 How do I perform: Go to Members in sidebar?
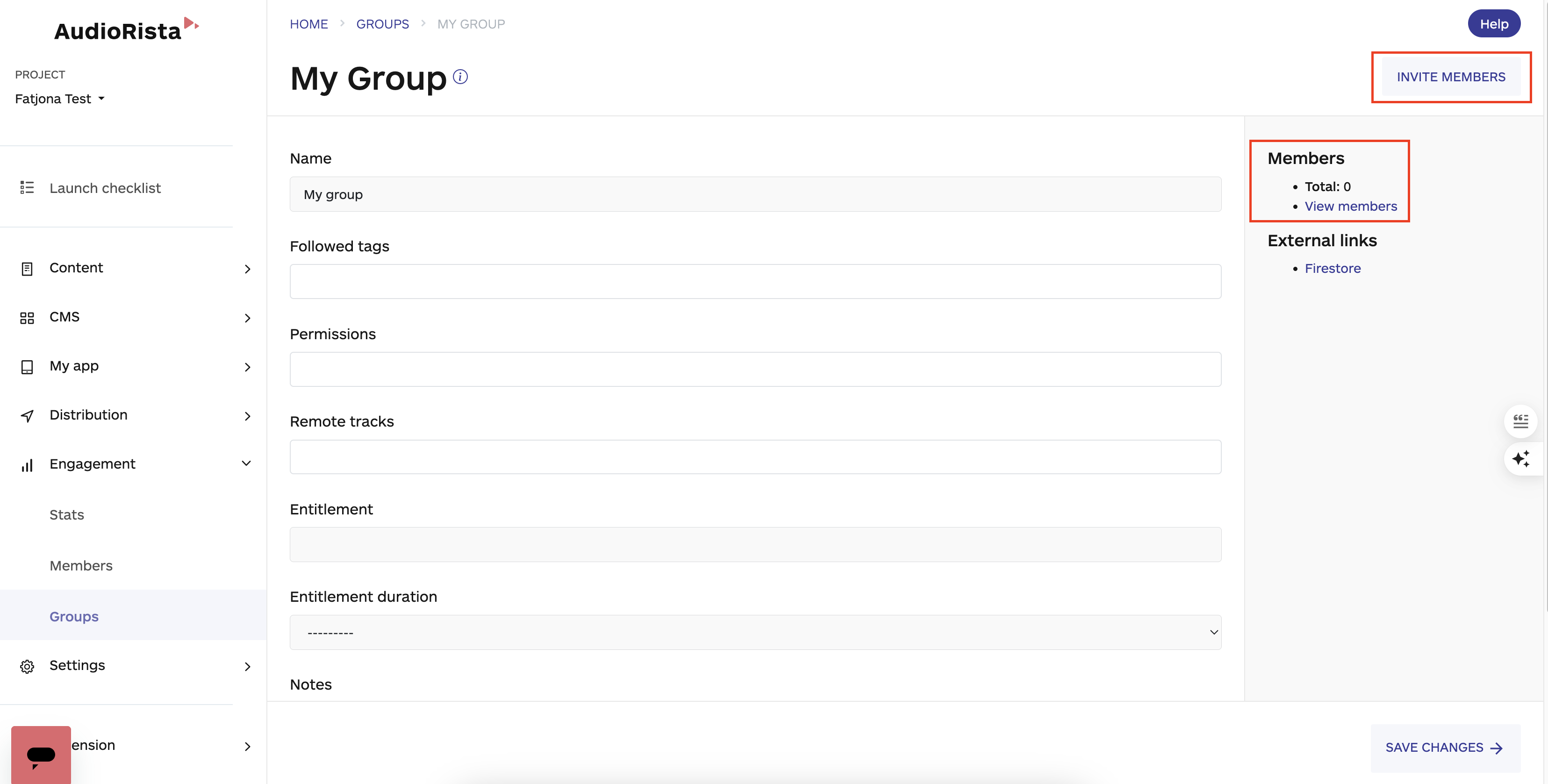pos(81,565)
